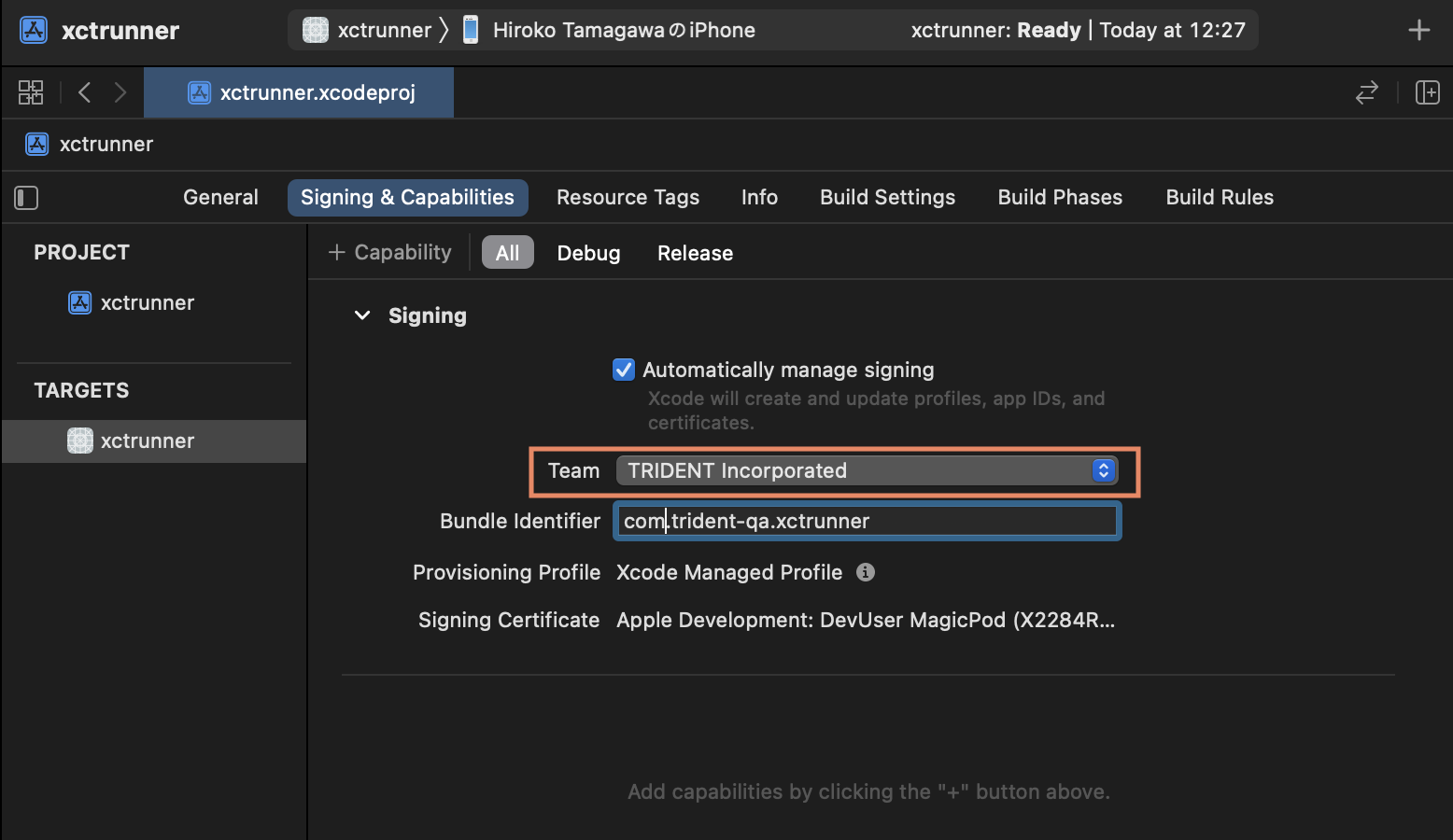This screenshot has height=840, width=1453.
Task: Collapse the Signing section chevron
Action: pos(362,315)
